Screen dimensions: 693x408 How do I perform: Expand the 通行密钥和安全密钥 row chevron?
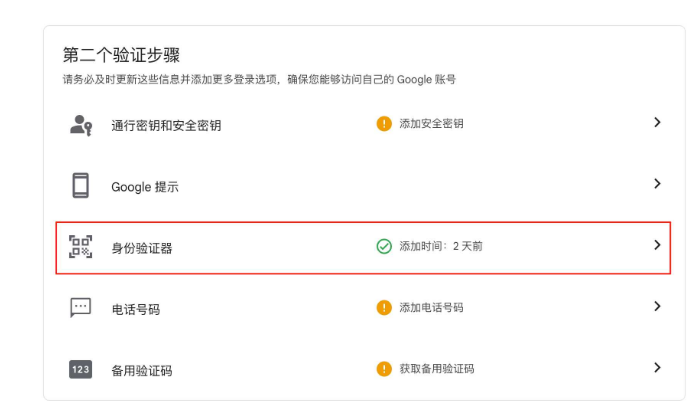pos(657,123)
